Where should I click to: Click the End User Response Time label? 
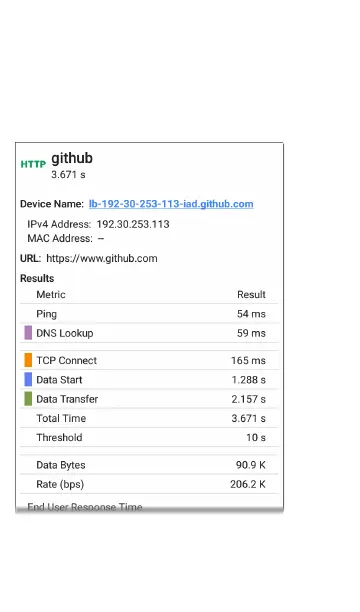85,507
